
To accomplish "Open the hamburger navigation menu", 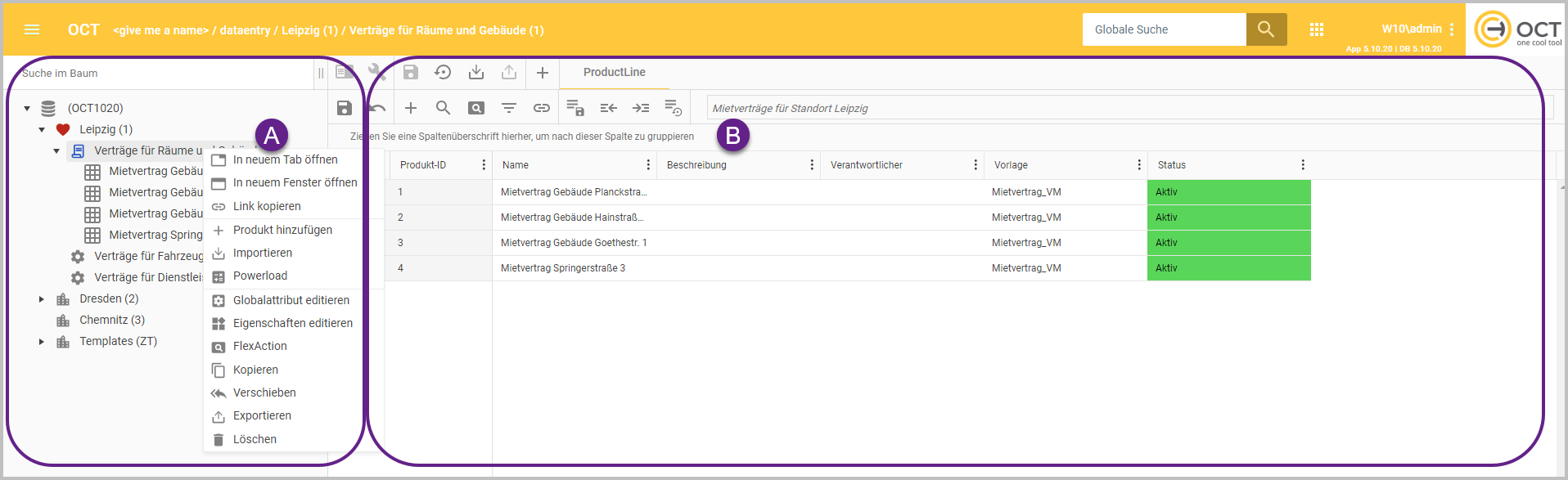I will click(32, 29).
